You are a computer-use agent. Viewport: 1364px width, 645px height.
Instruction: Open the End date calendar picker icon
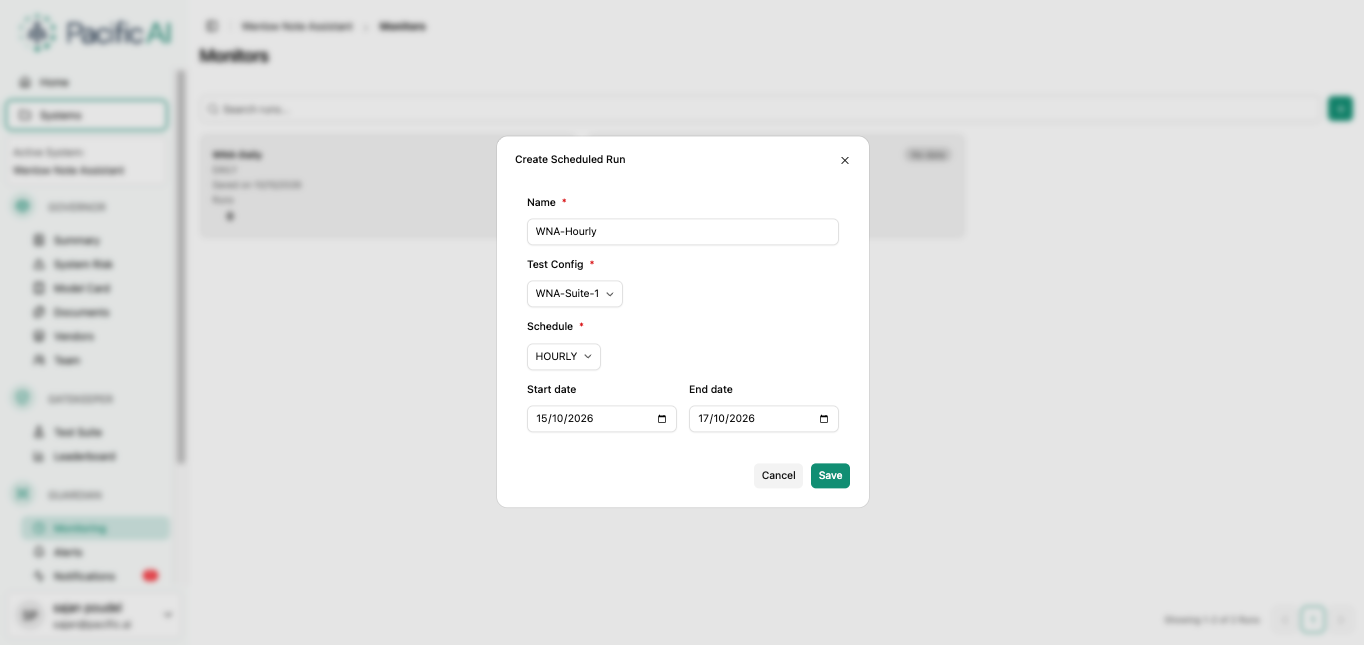tap(824, 419)
